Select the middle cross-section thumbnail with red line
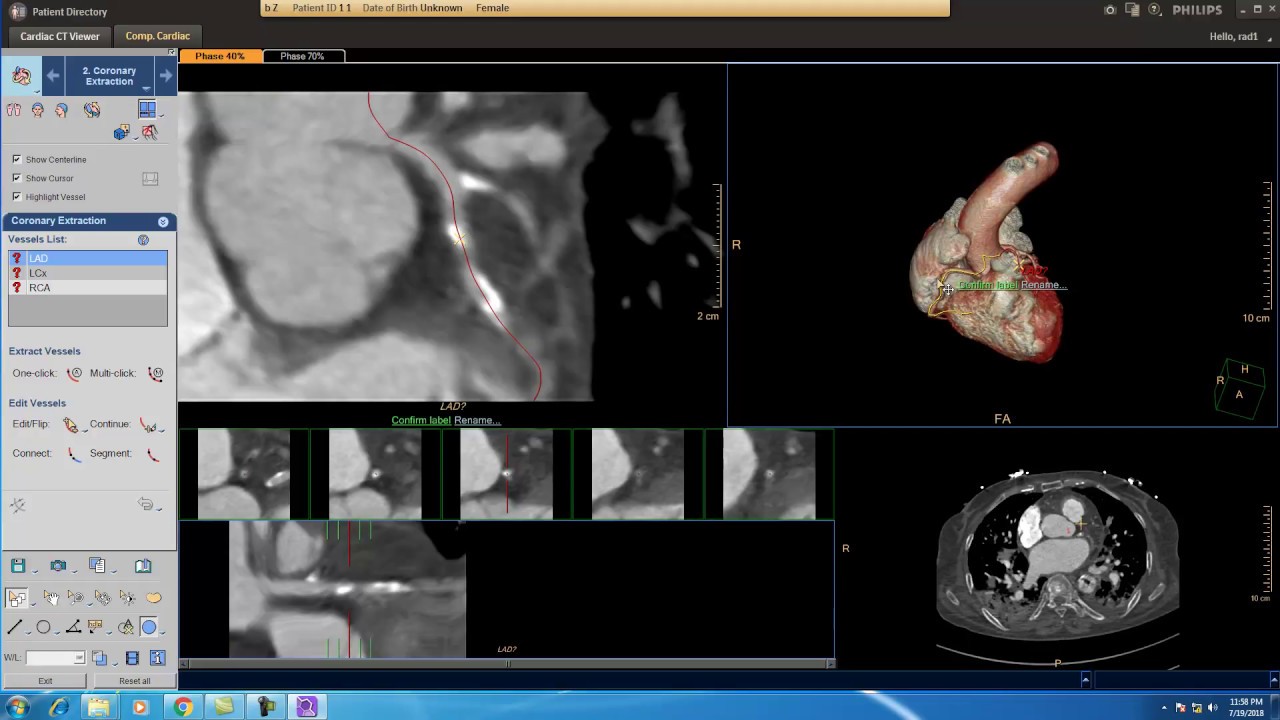 [x=506, y=474]
